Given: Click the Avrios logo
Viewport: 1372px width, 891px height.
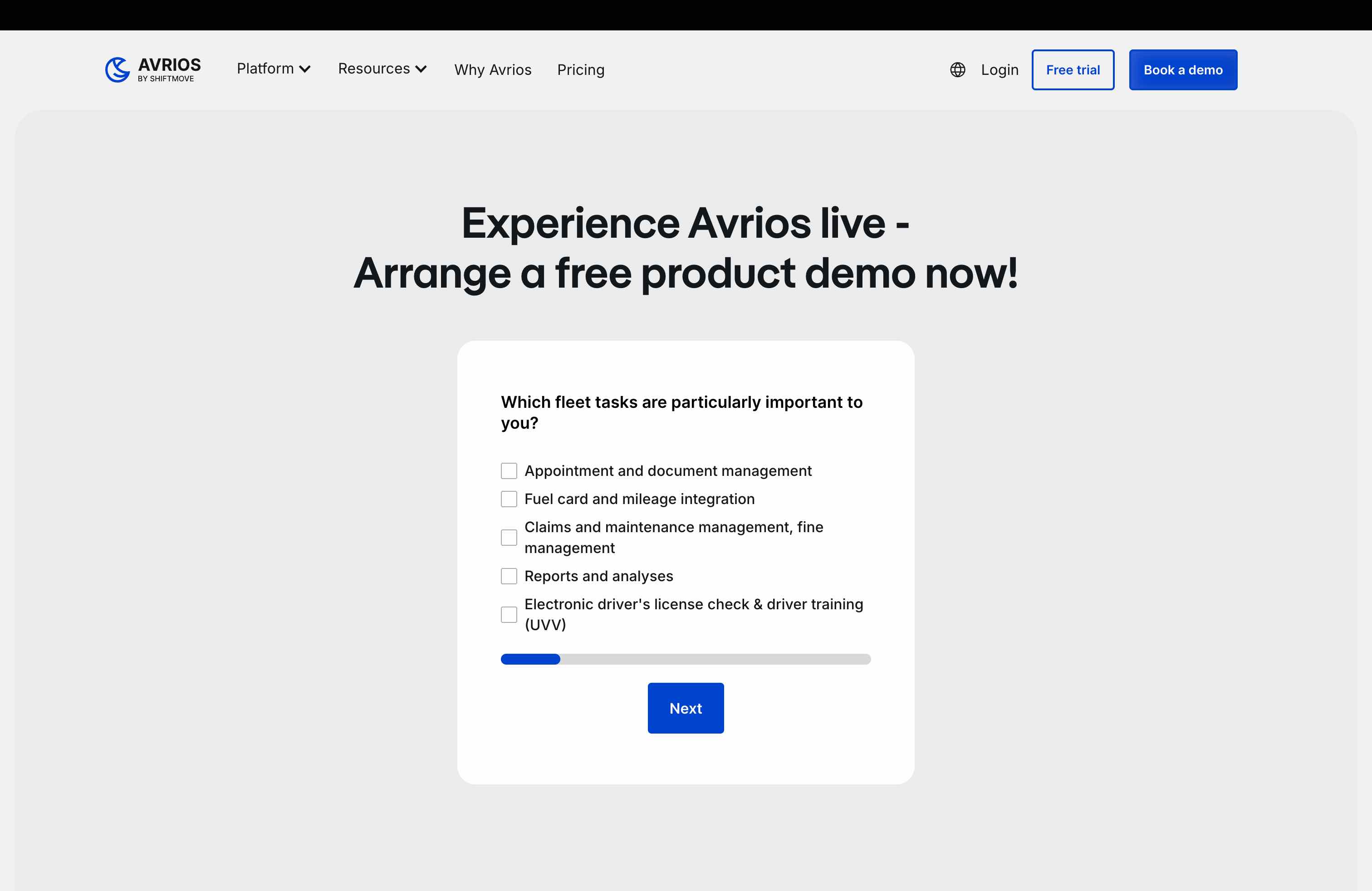Looking at the screenshot, I should [117, 69].
